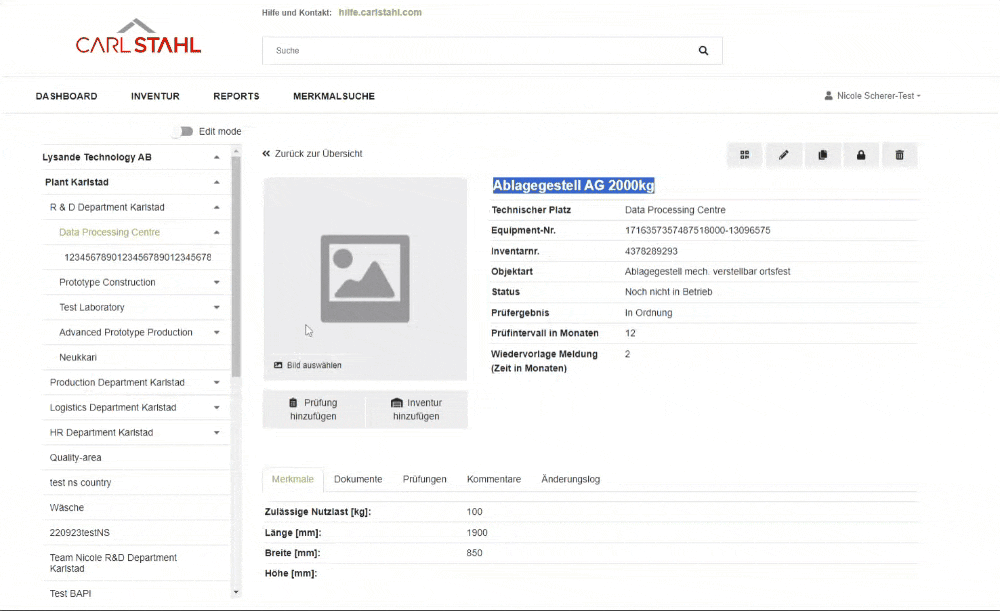
Task: Open the REPORTS menu
Action: [236, 96]
